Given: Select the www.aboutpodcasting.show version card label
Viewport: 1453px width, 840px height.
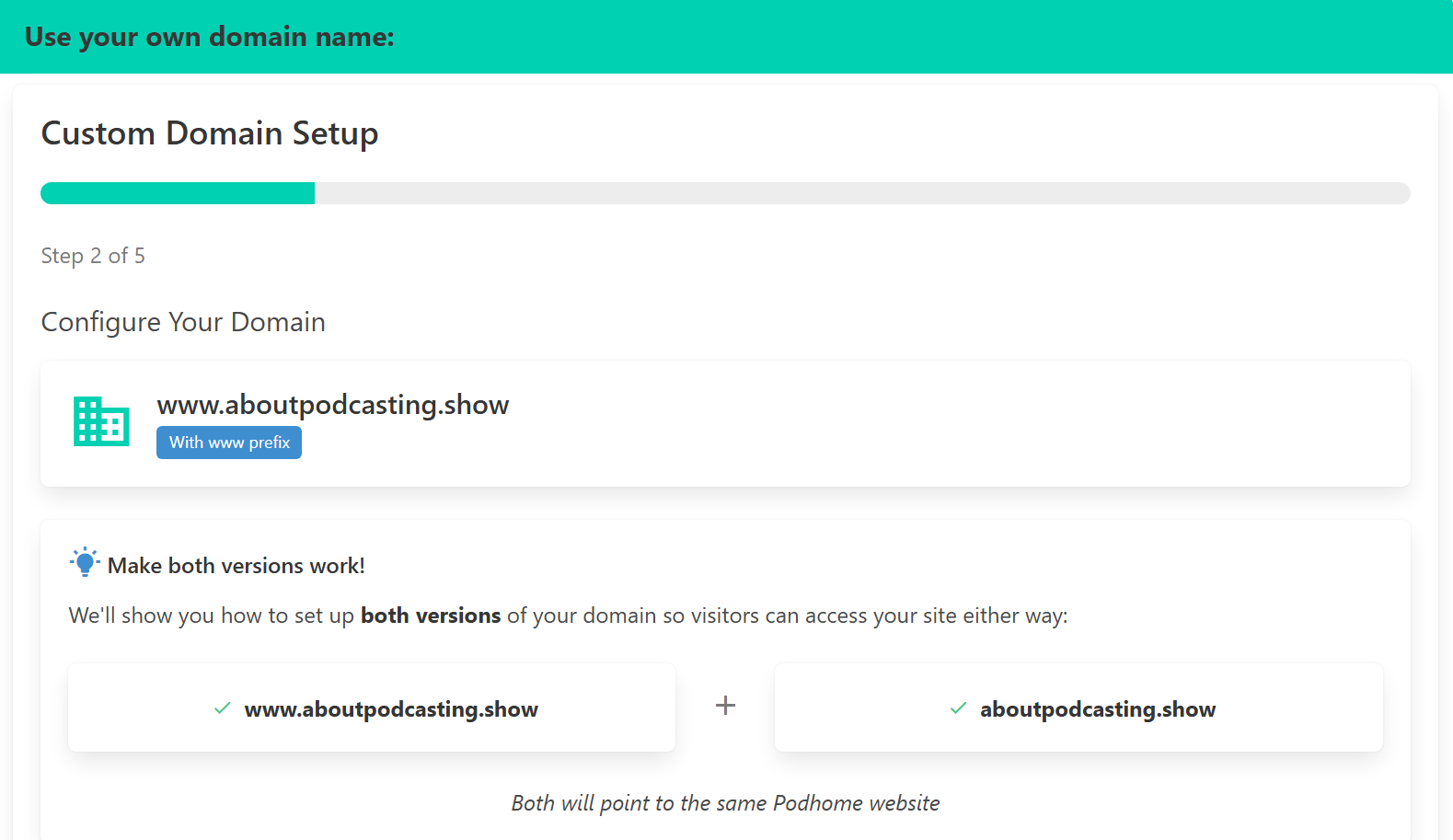Looking at the screenshot, I should click(391, 709).
